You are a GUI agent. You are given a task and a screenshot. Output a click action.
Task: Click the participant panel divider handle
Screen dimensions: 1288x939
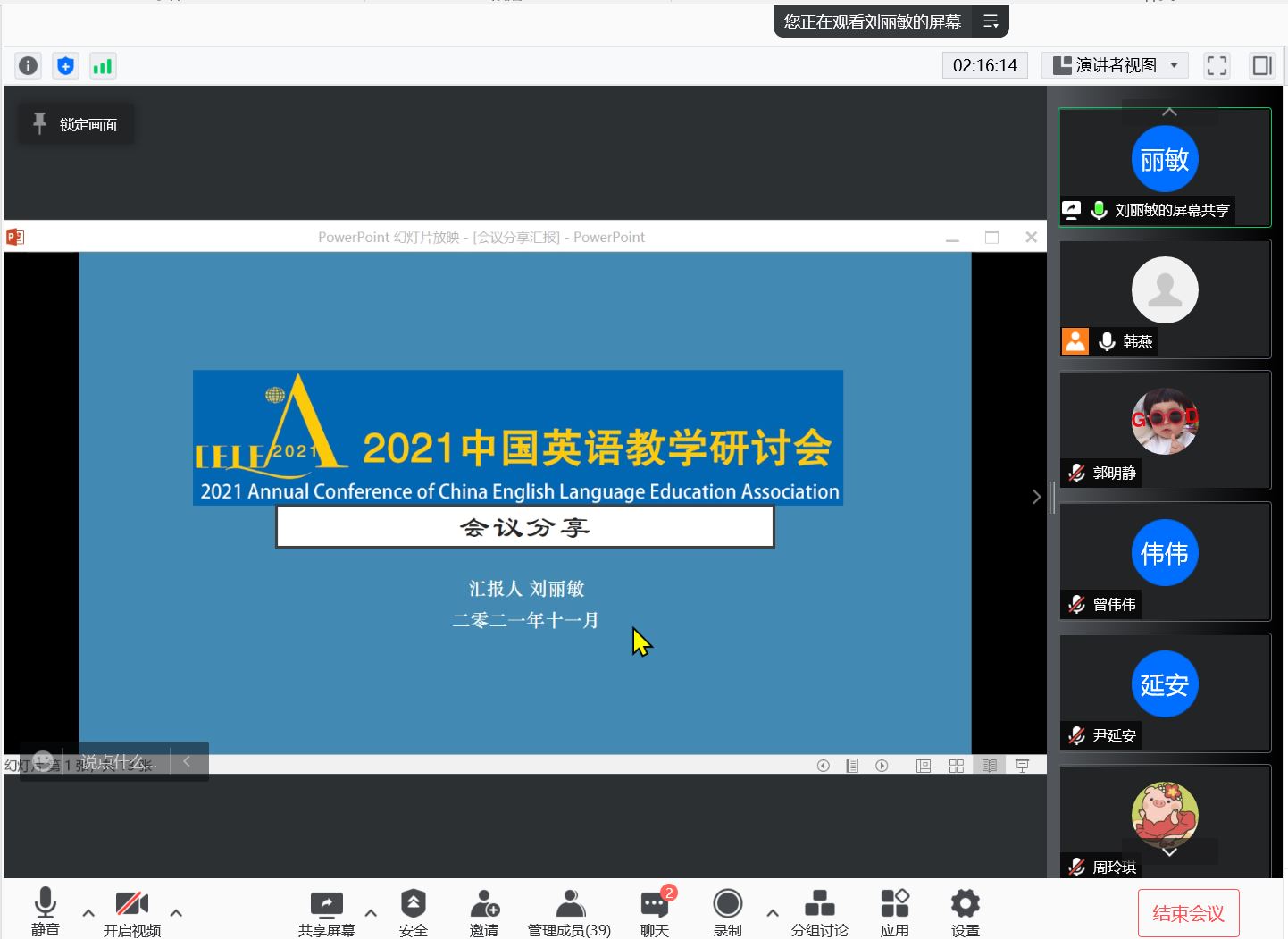(1052, 497)
